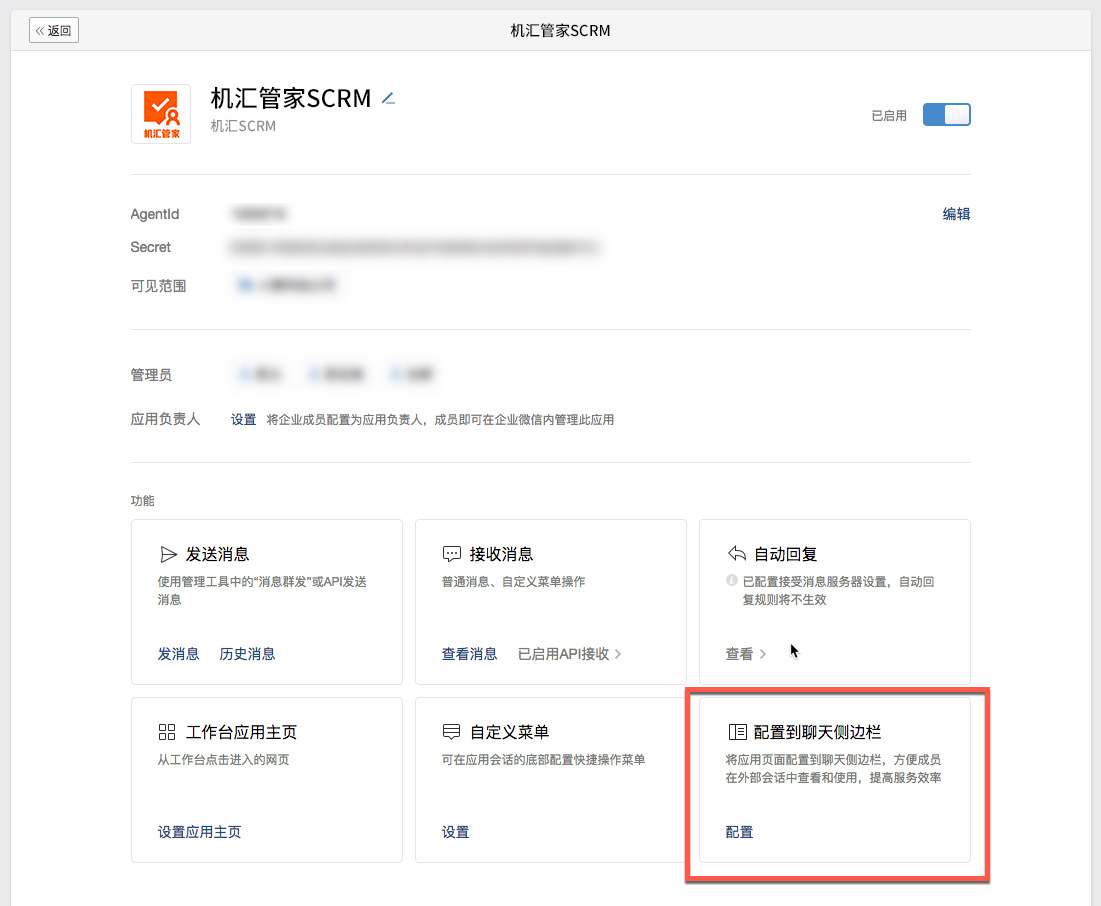Viewport: 1101px width, 906px height.
Task: Select the 自定义菜单 card title
Action: point(509,732)
